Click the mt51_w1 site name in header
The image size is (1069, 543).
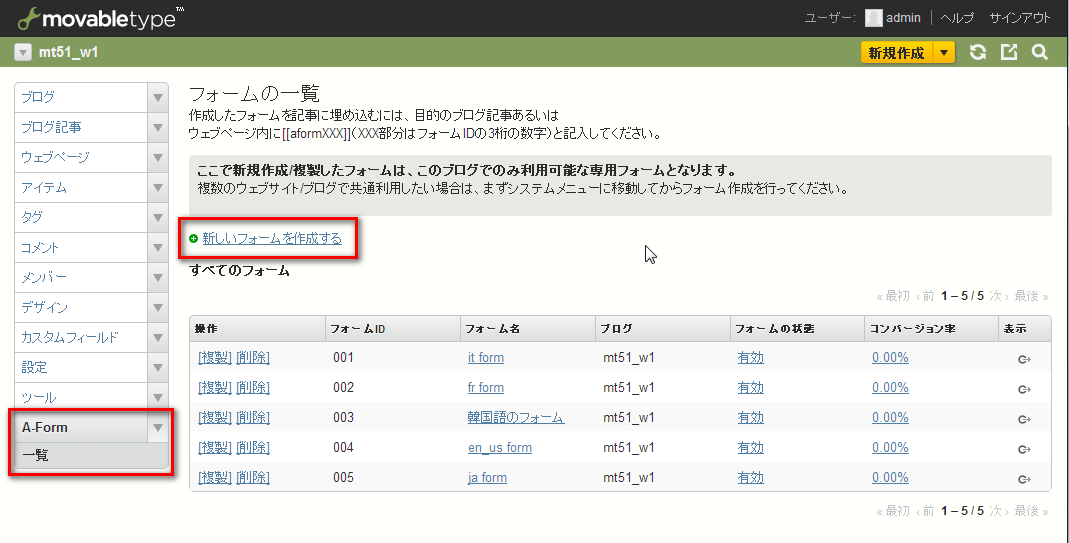click(x=68, y=53)
